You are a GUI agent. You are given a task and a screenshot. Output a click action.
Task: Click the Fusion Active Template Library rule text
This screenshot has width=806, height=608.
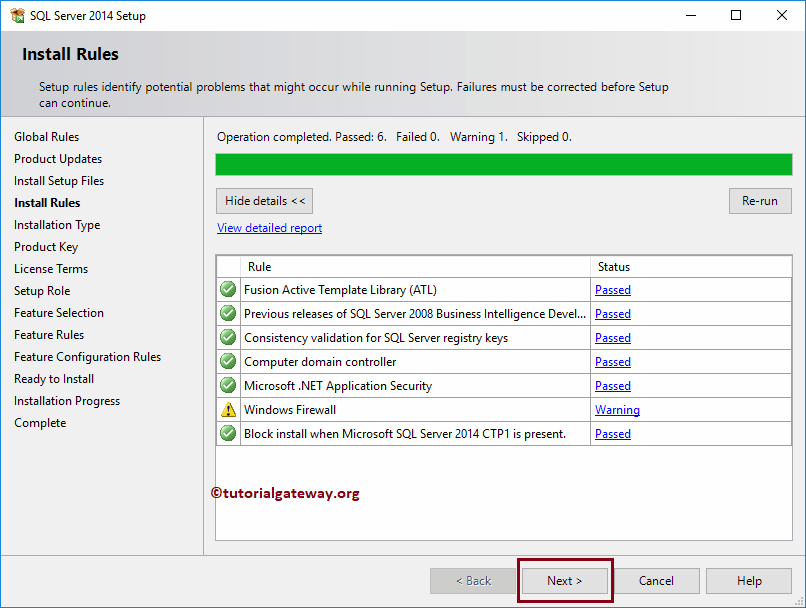340,290
